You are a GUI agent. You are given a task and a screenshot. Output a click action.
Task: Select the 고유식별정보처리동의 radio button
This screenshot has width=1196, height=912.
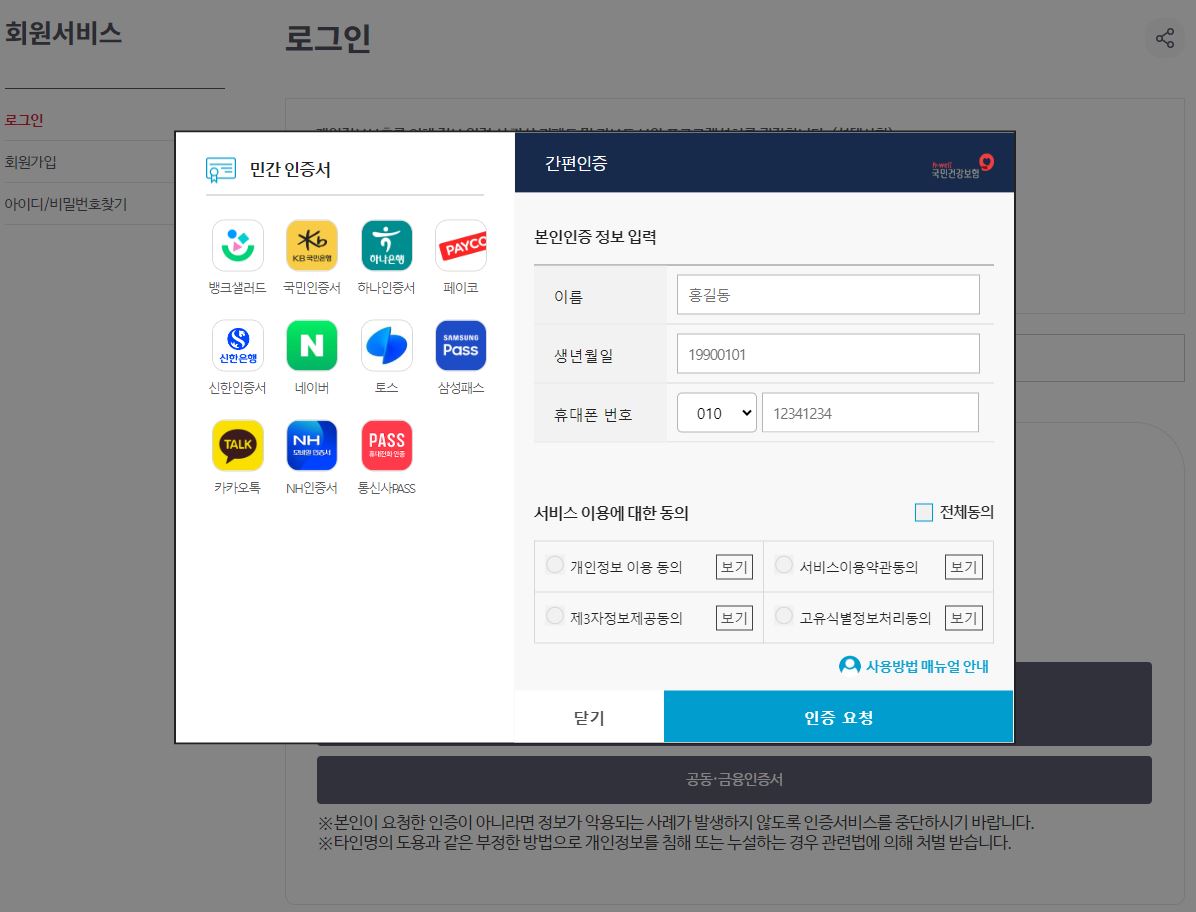tap(784, 615)
